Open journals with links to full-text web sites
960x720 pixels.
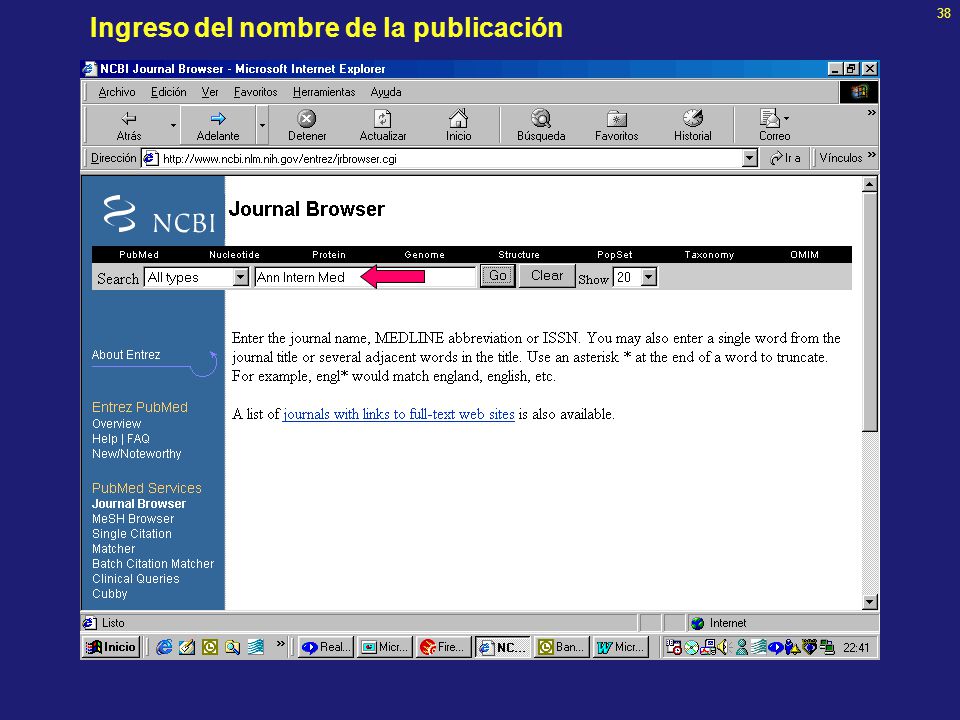tap(399, 414)
